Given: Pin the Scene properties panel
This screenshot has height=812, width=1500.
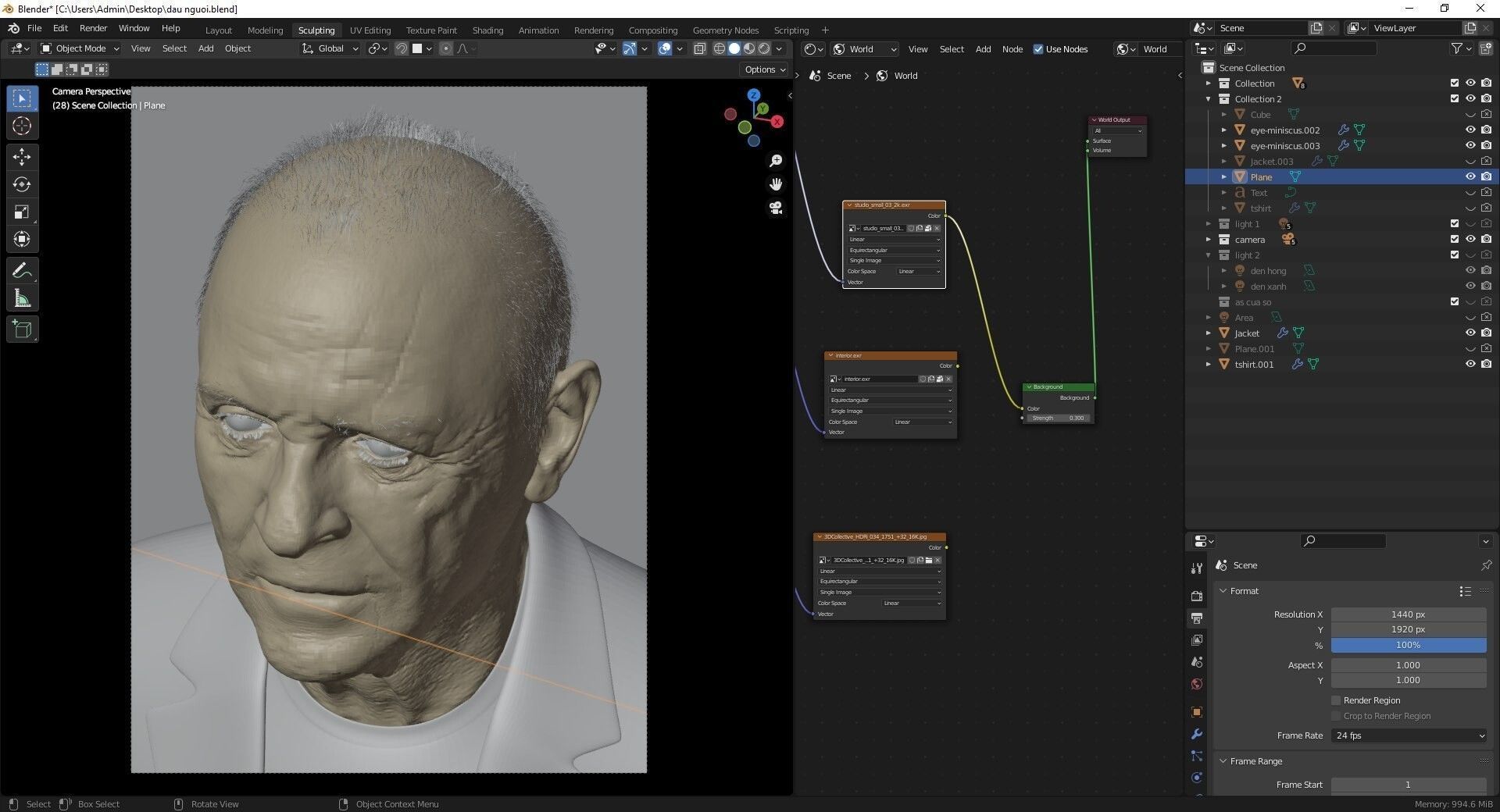Looking at the screenshot, I should coord(1486,565).
